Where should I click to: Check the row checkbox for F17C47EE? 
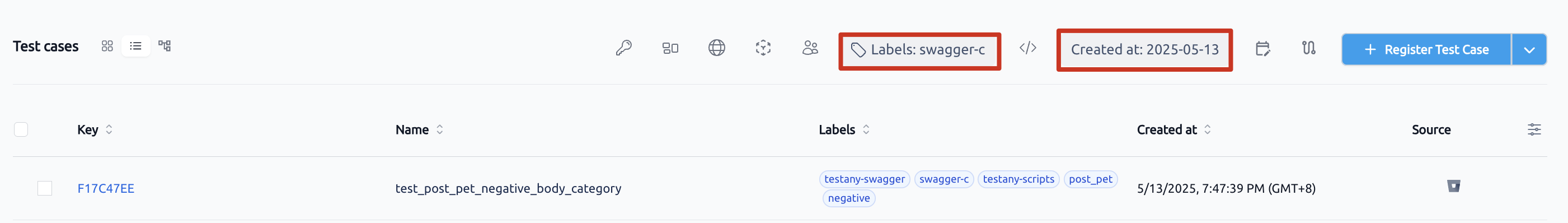pos(44,188)
